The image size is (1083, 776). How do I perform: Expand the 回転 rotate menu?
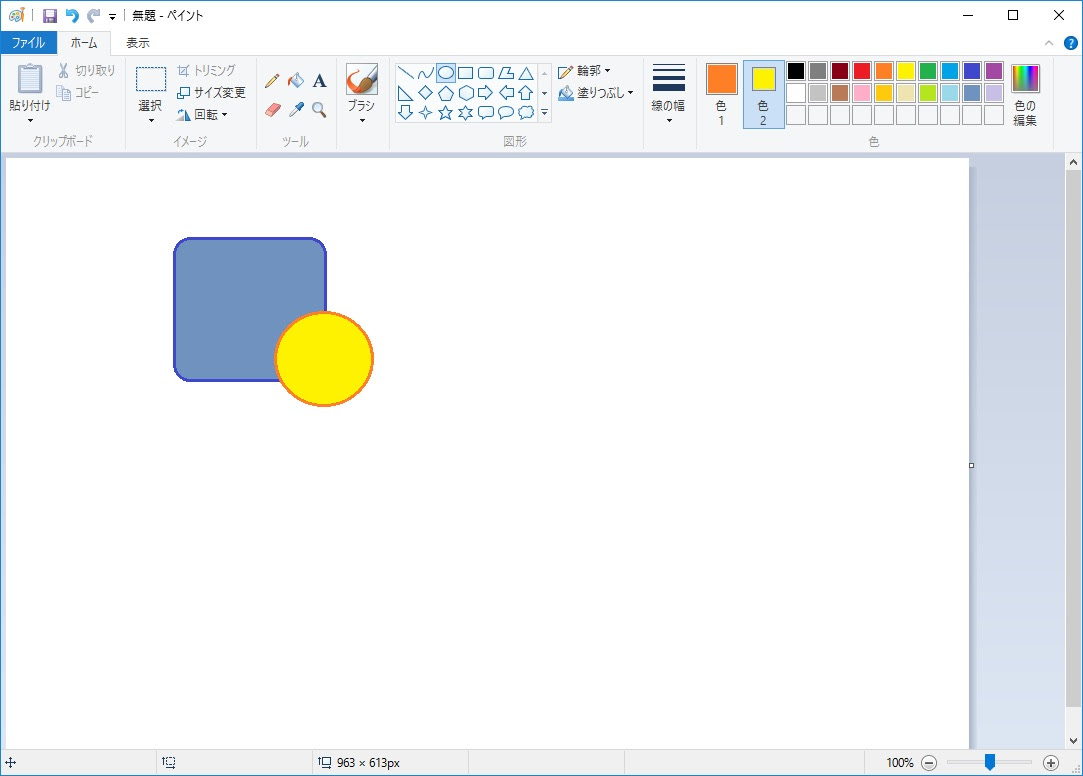point(202,115)
